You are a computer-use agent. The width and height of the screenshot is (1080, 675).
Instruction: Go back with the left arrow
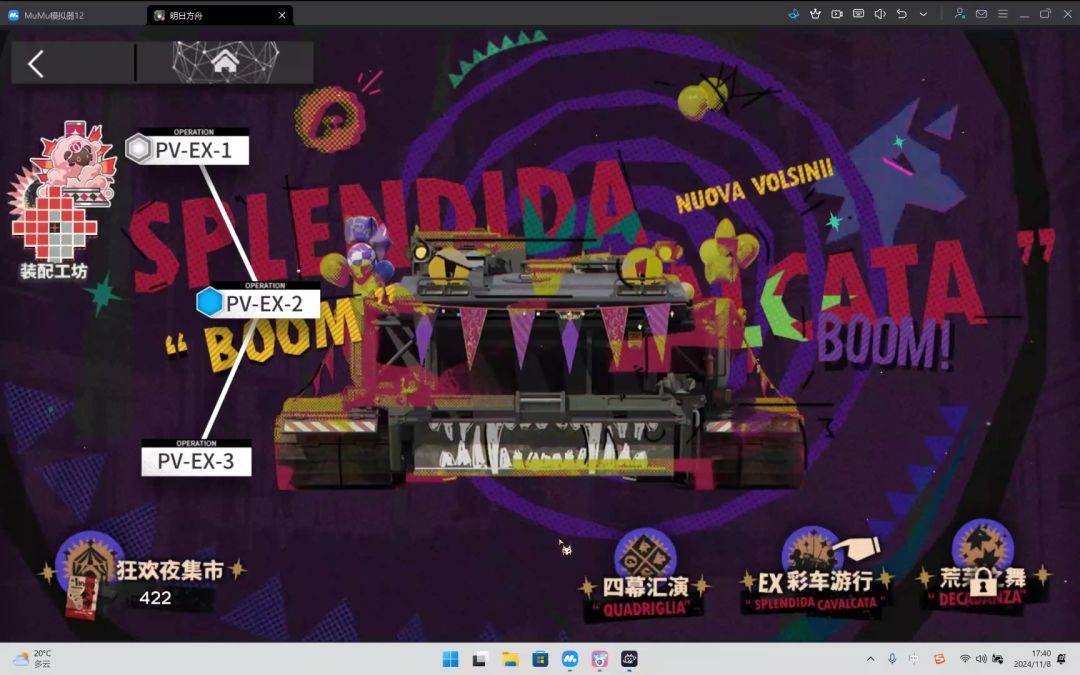(x=37, y=64)
